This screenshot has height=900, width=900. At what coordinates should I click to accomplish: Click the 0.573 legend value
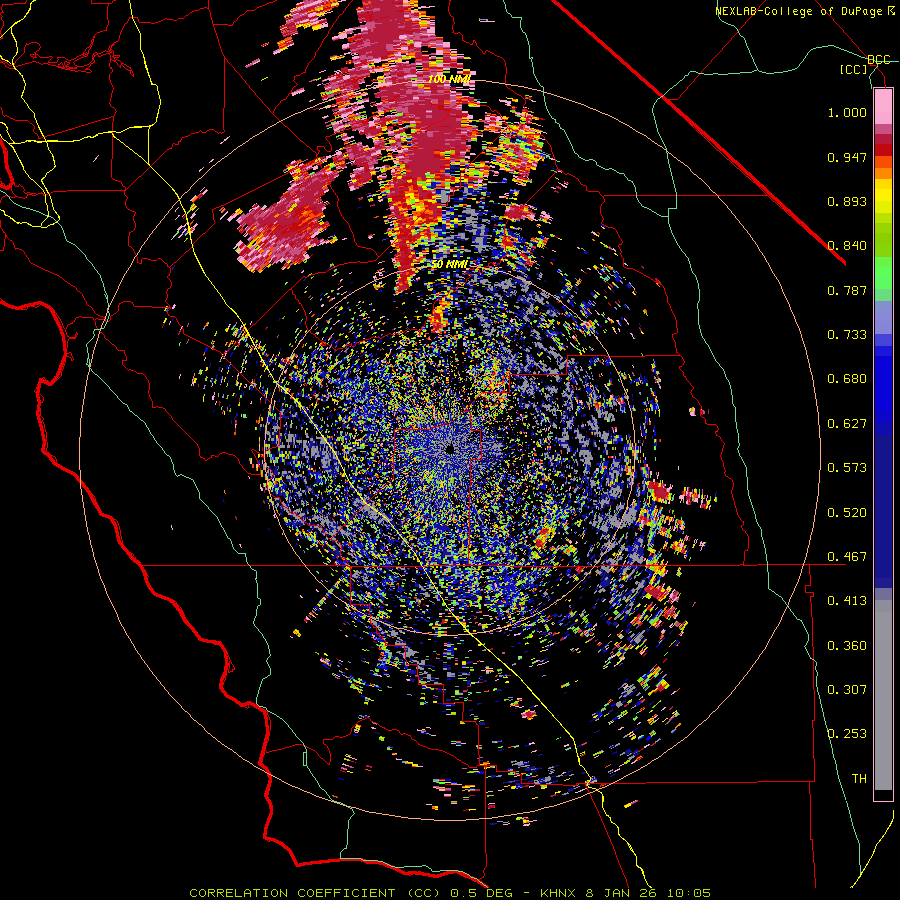click(847, 468)
